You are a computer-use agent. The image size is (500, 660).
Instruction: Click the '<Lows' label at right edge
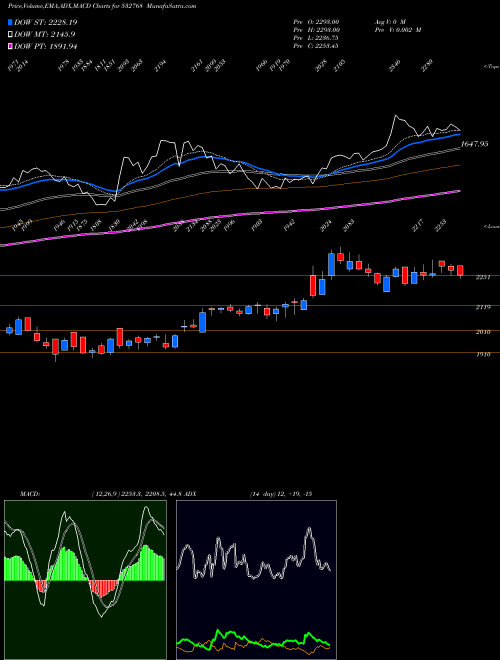[x=491, y=226]
